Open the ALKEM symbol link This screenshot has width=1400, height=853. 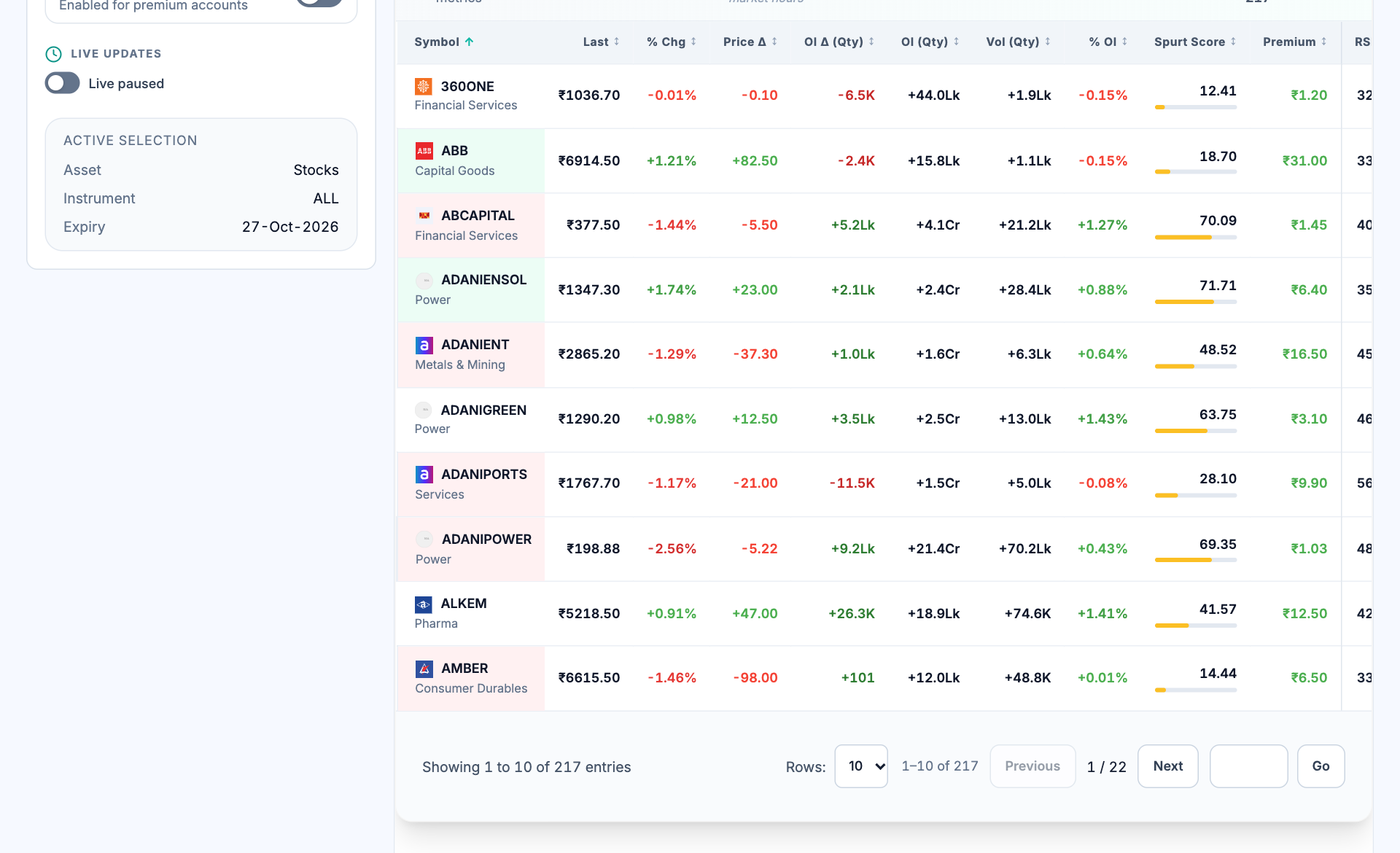point(464,604)
